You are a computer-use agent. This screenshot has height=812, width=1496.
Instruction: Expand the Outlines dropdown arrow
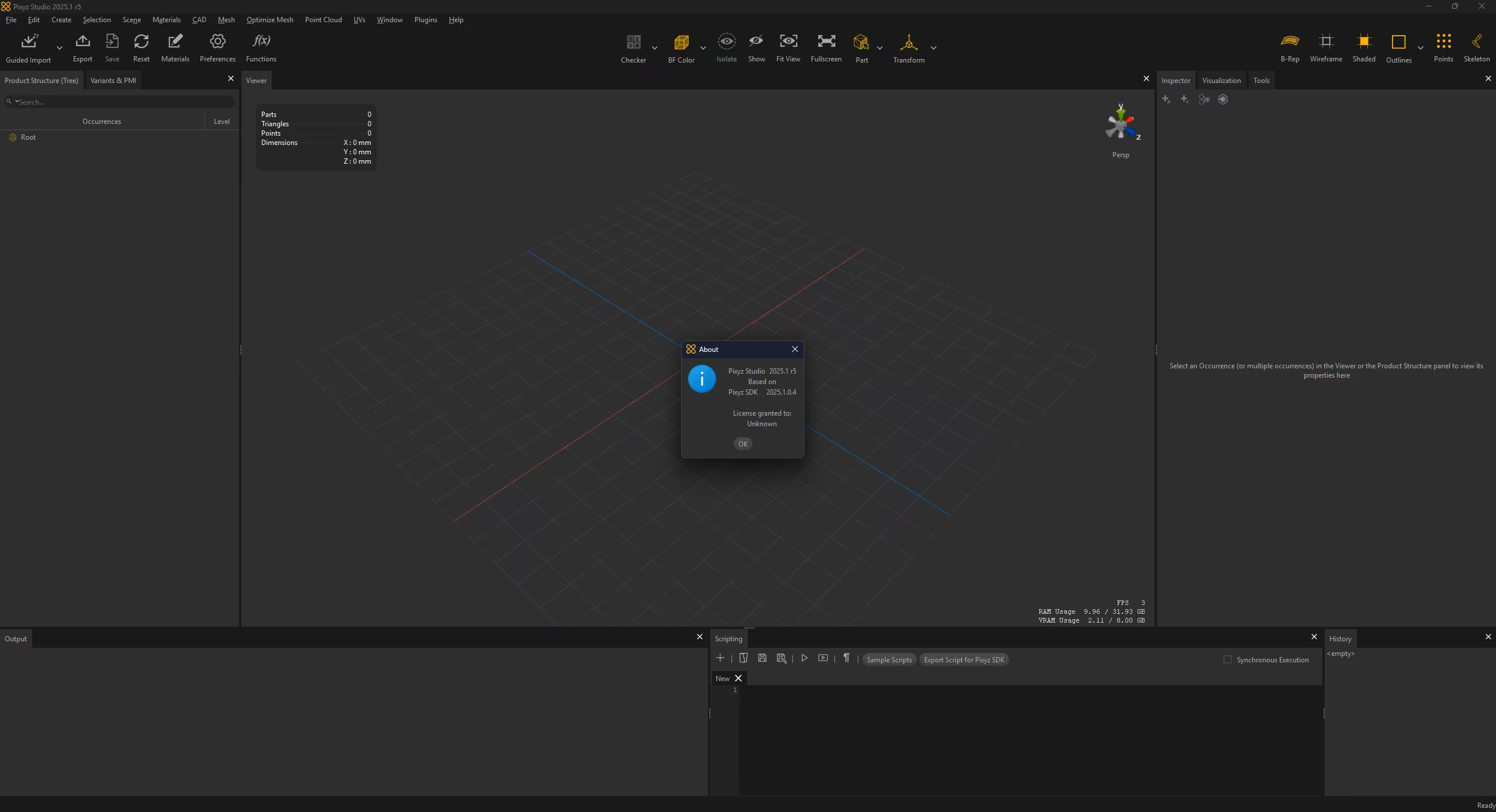pyautogui.click(x=1420, y=48)
